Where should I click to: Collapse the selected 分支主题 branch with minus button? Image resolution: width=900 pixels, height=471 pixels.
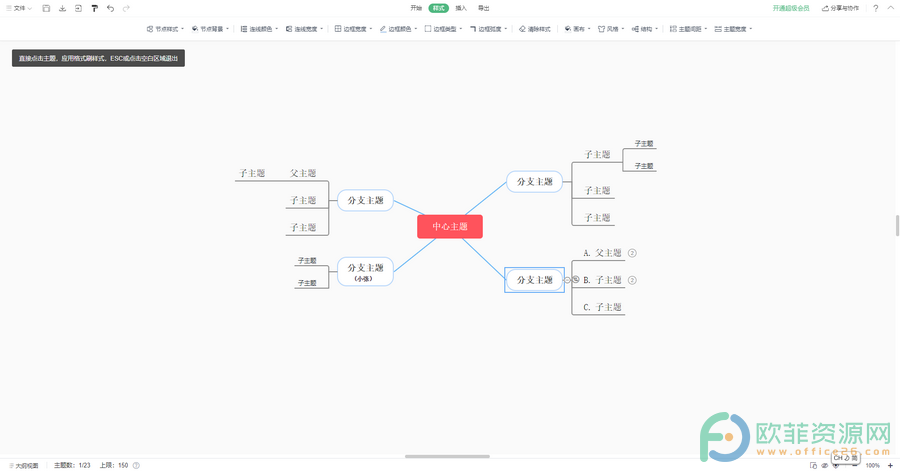click(568, 280)
